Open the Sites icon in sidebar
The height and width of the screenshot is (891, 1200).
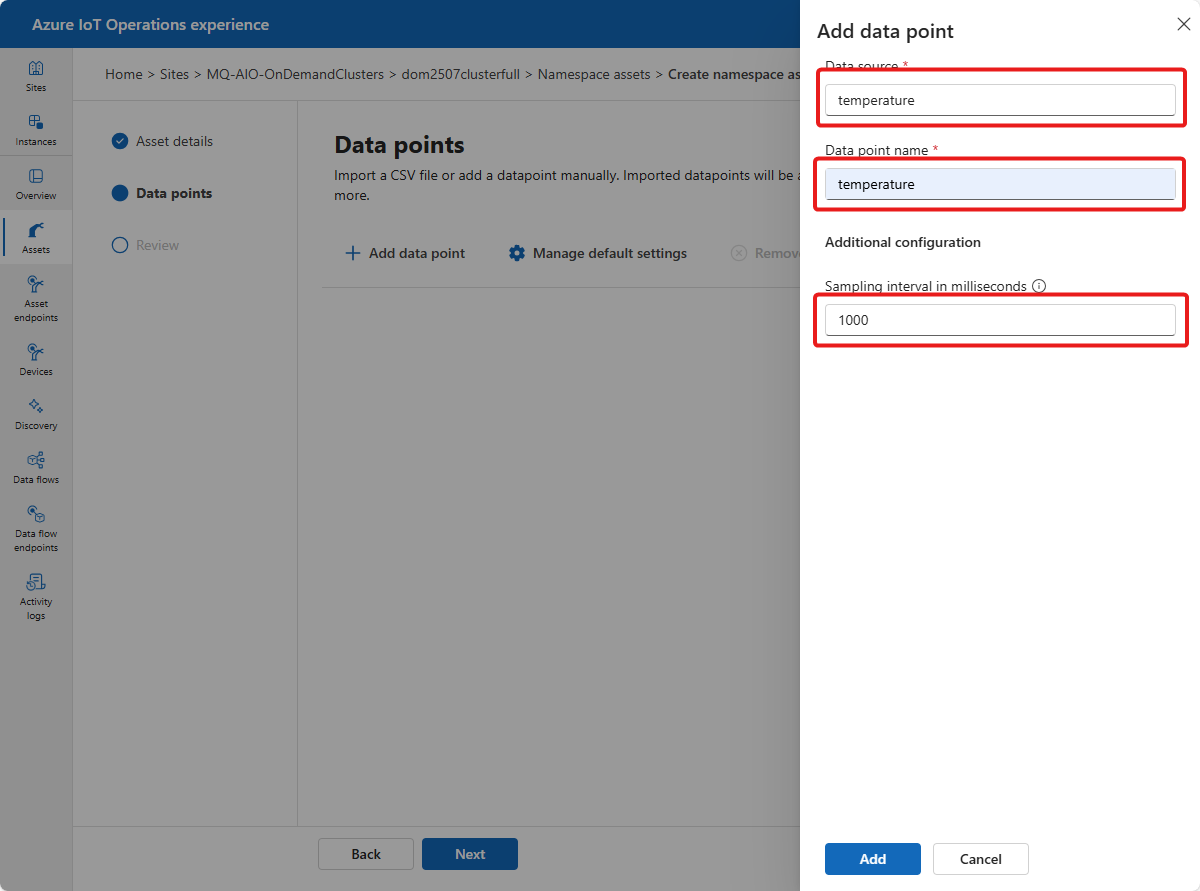36,76
